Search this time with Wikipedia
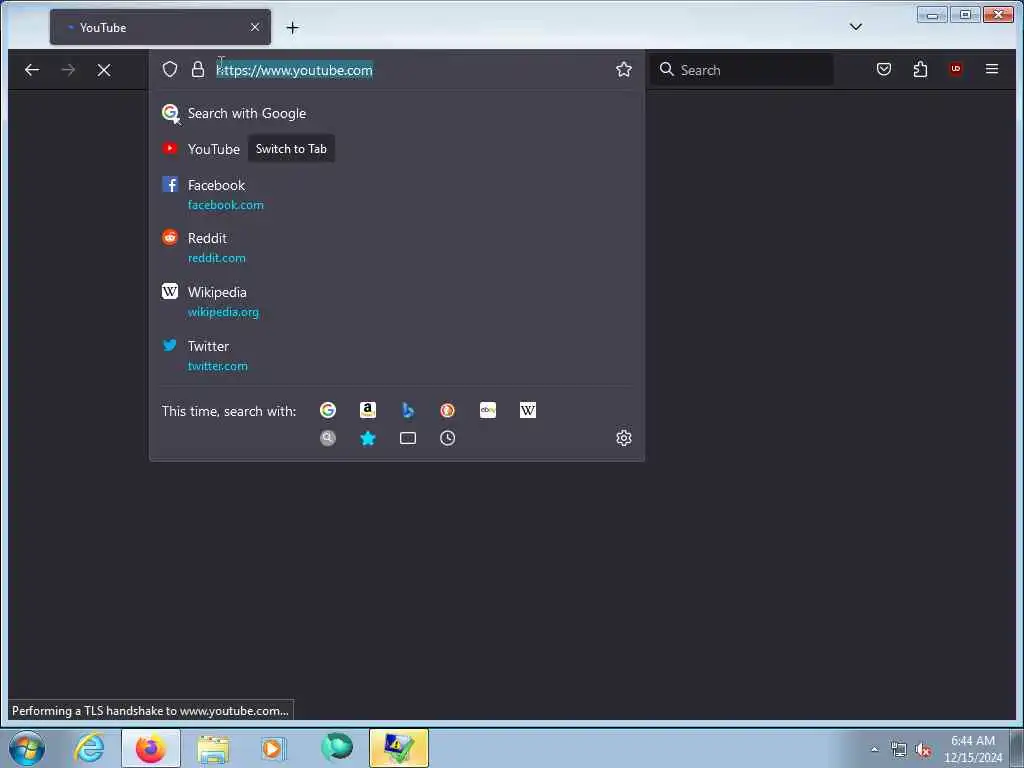 coord(528,410)
